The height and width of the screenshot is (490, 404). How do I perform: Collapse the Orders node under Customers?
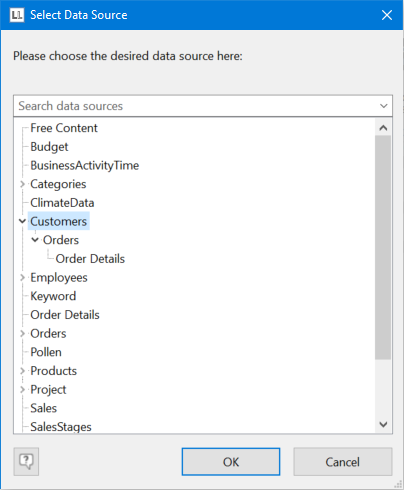pyautogui.click(x=35, y=240)
